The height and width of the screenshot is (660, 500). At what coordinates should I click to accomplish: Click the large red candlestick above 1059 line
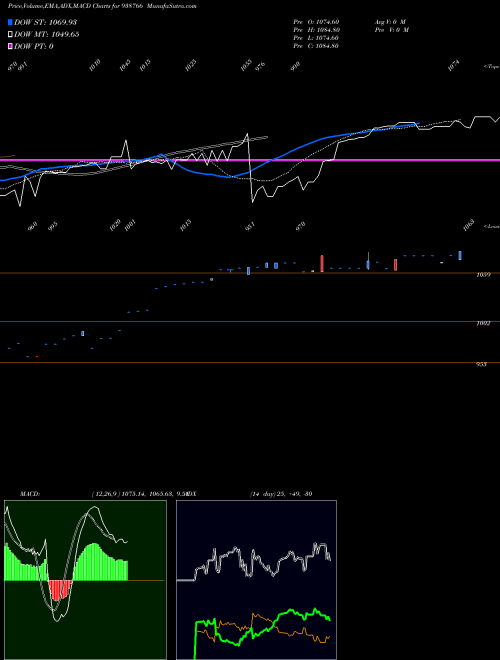click(x=322, y=263)
